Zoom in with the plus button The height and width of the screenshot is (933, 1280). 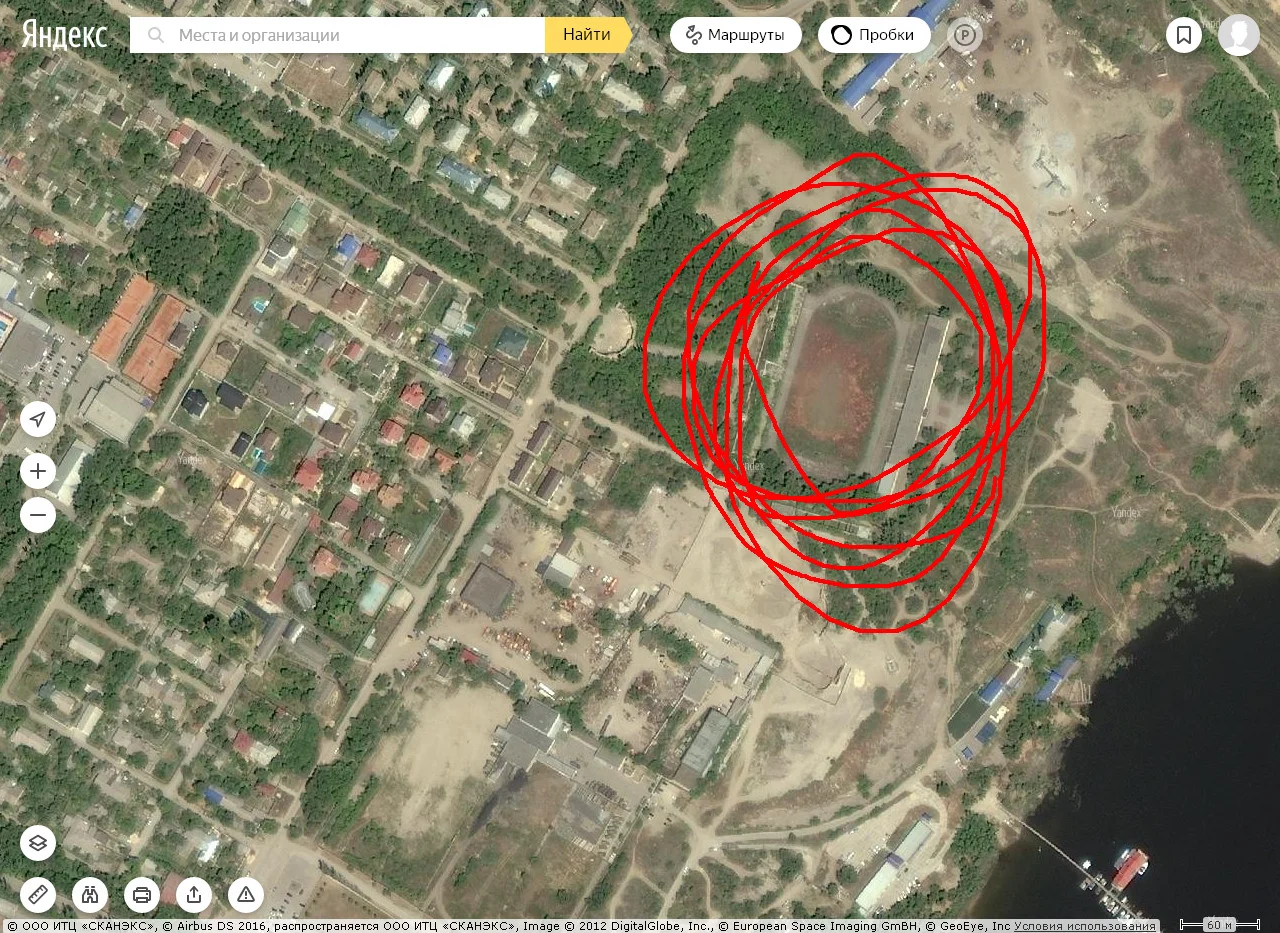coord(38,471)
